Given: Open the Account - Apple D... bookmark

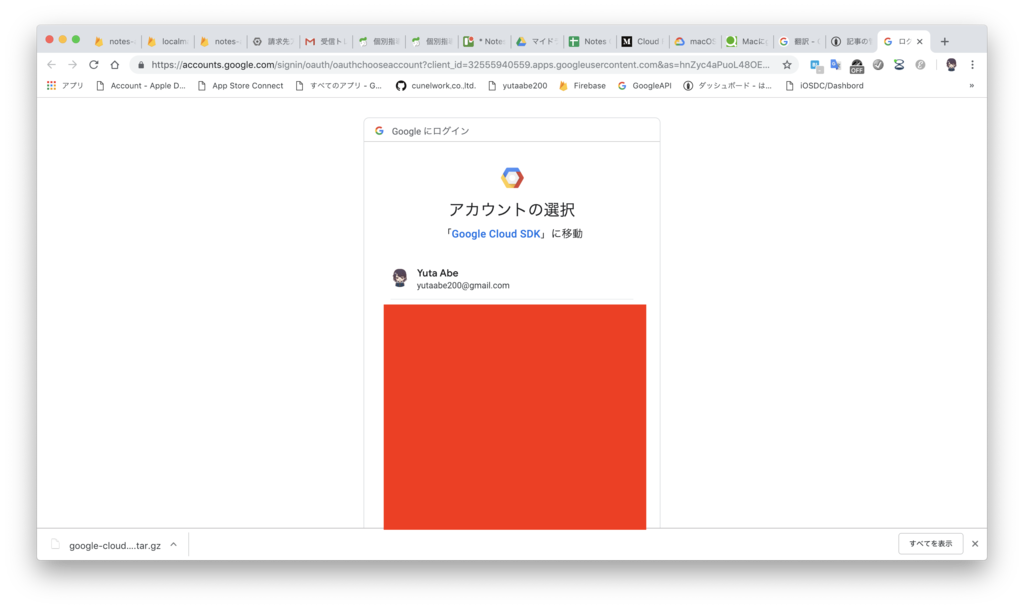Looking at the screenshot, I should (141, 86).
